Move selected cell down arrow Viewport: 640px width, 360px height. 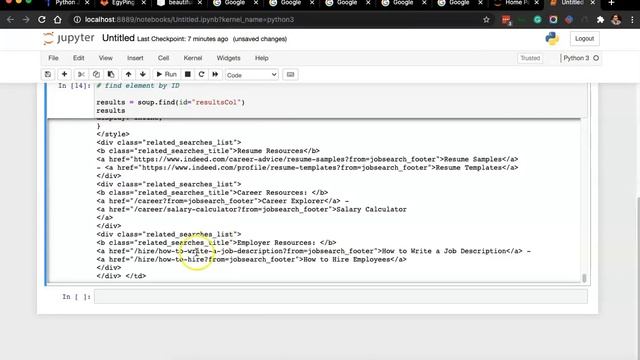pos(142,74)
